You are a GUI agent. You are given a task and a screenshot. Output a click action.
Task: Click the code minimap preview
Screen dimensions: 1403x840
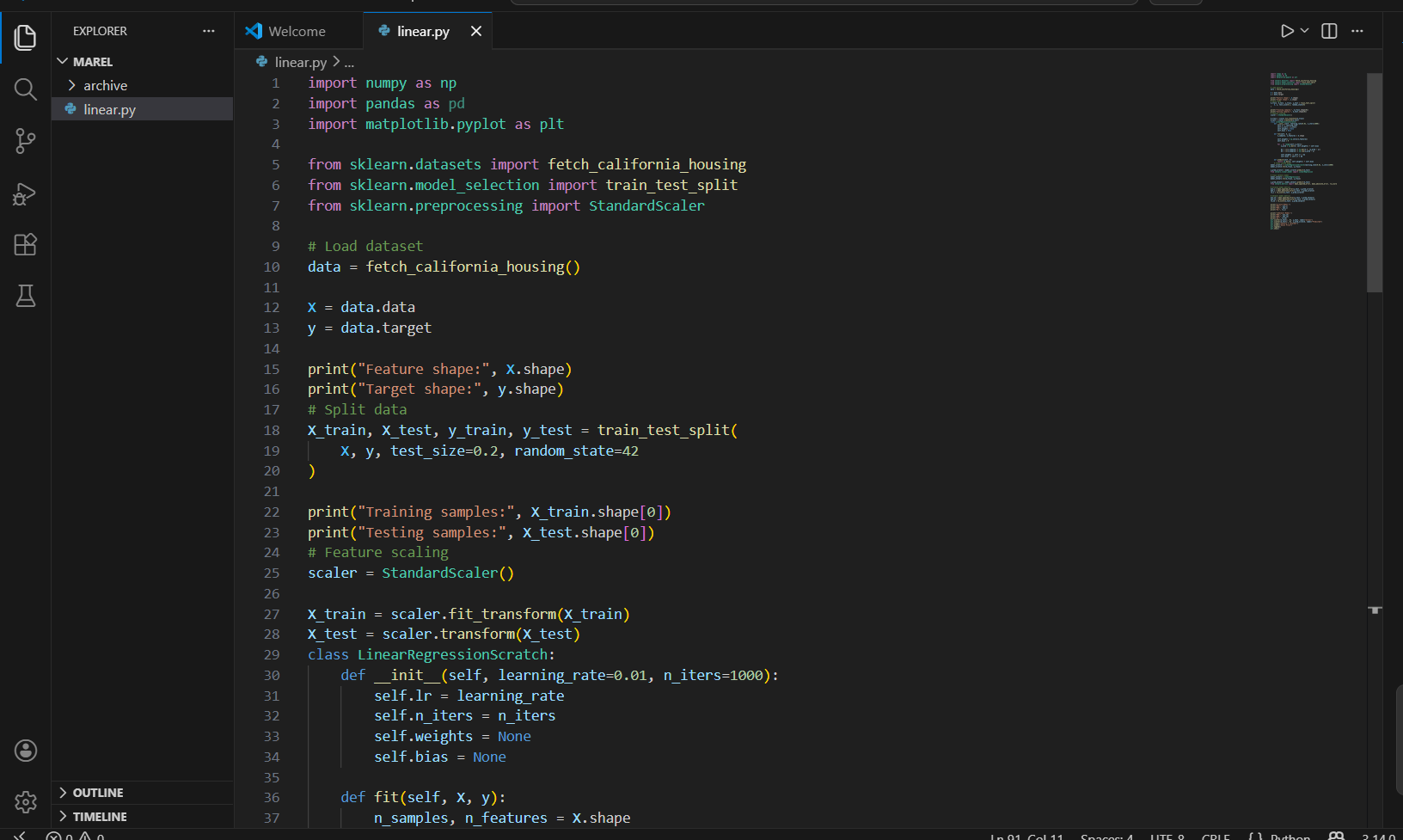pyautogui.click(x=1305, y=151)
